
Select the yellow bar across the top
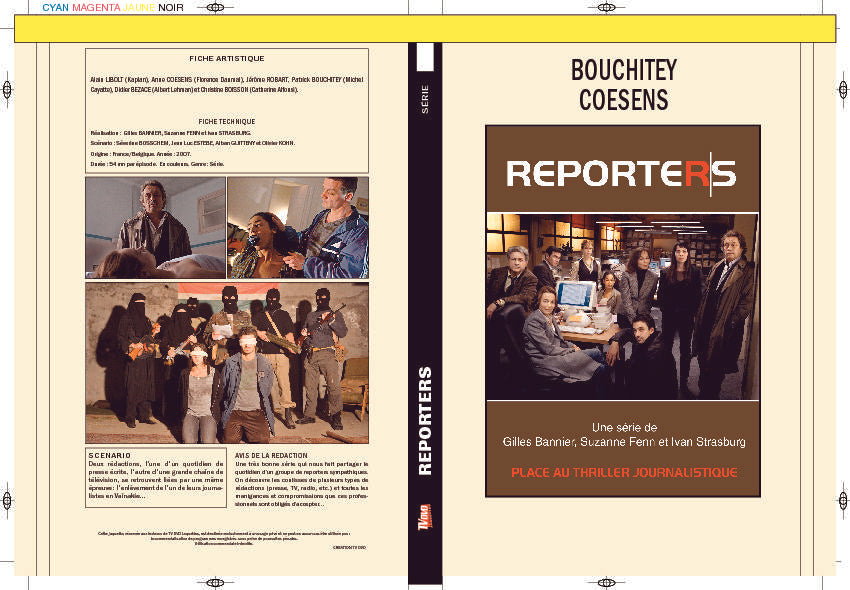[x=425, y=29]
